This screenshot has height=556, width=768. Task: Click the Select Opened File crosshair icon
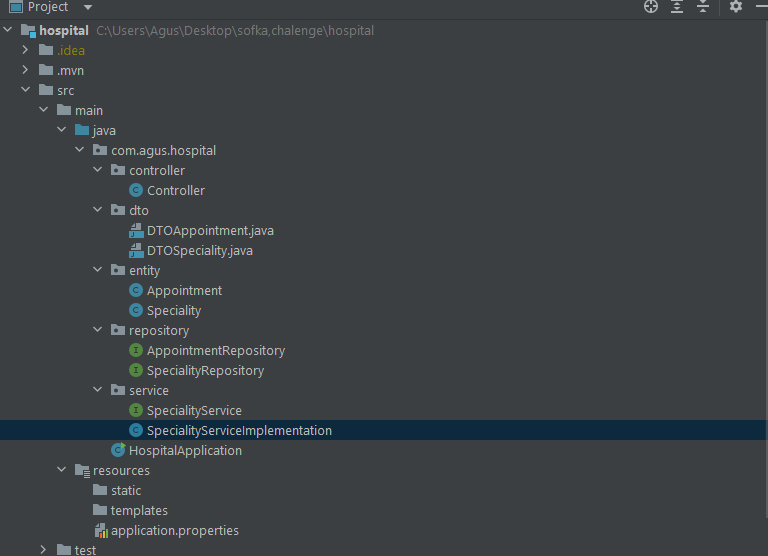click(x=650, y=6)
